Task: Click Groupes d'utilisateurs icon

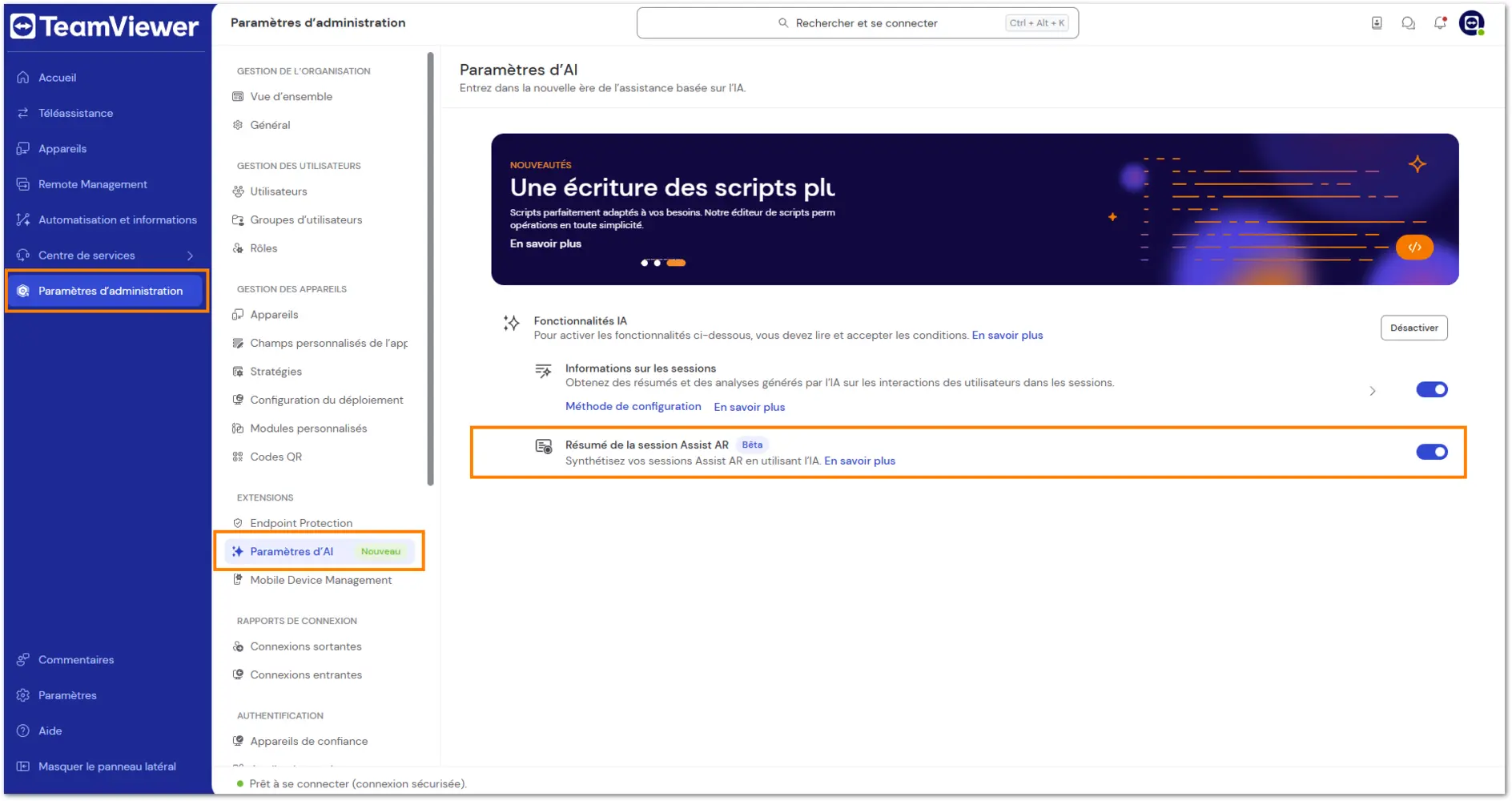Action: (x=238, y=220)
